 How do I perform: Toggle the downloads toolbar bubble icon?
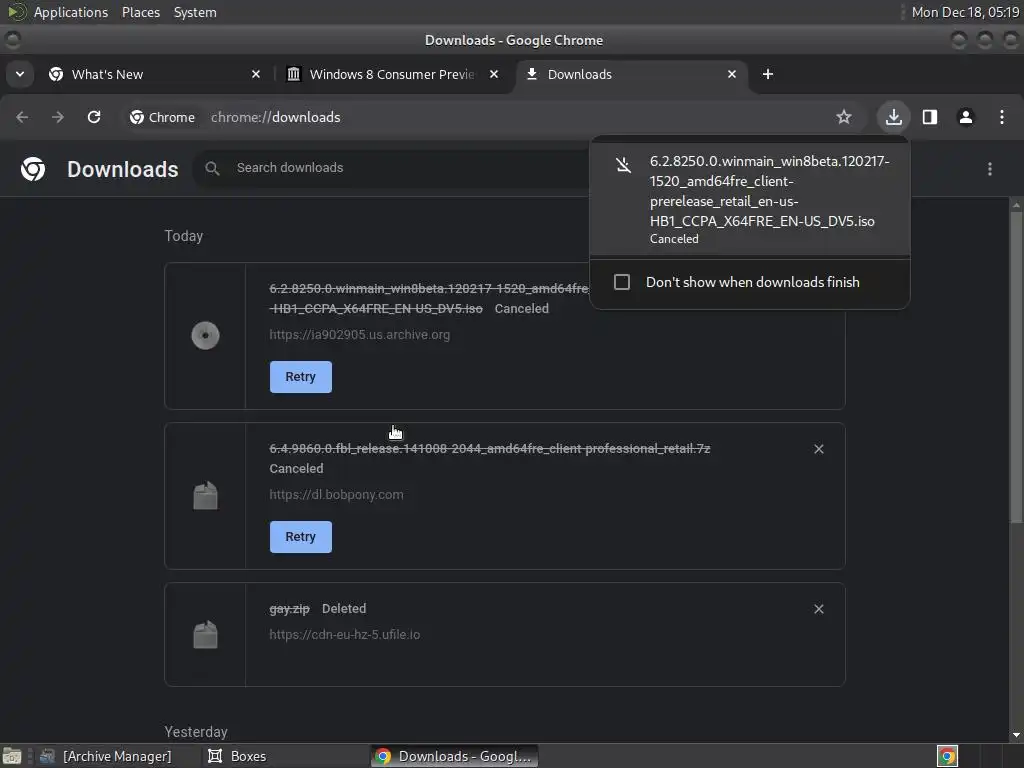(893, 117)
